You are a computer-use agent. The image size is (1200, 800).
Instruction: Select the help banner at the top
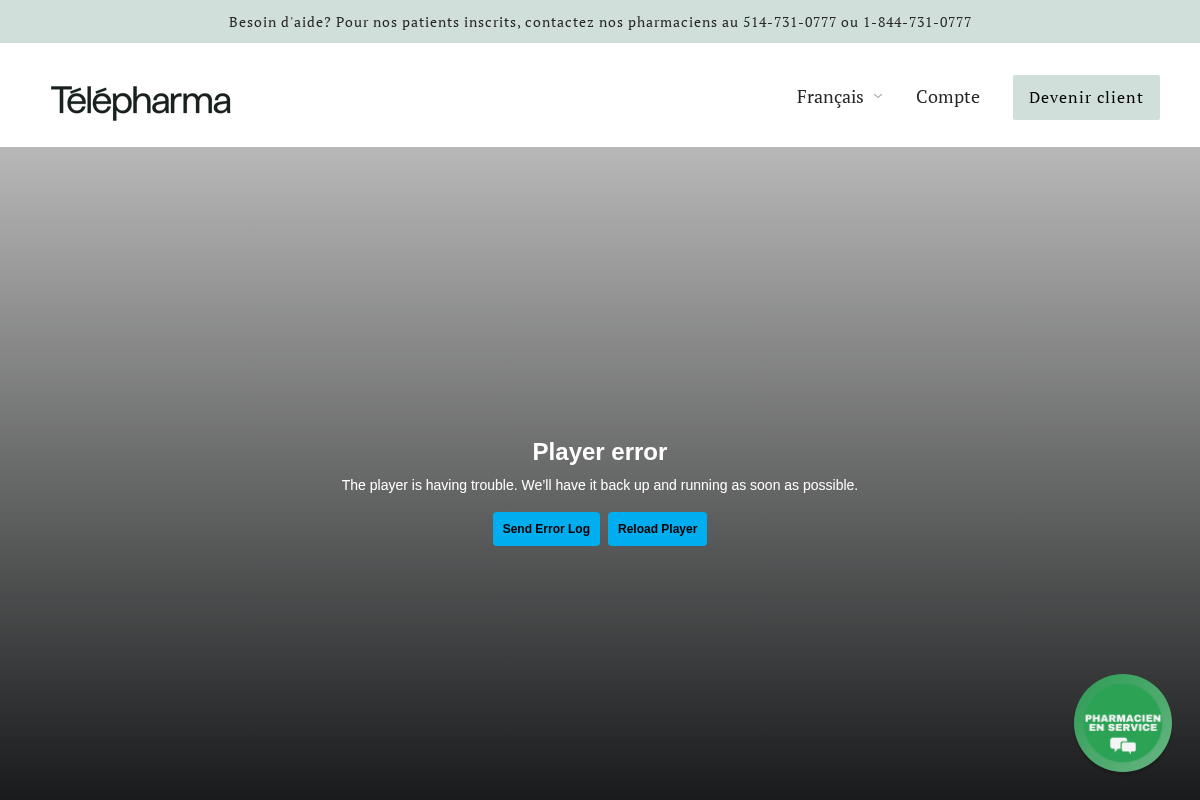pos(600,21)
